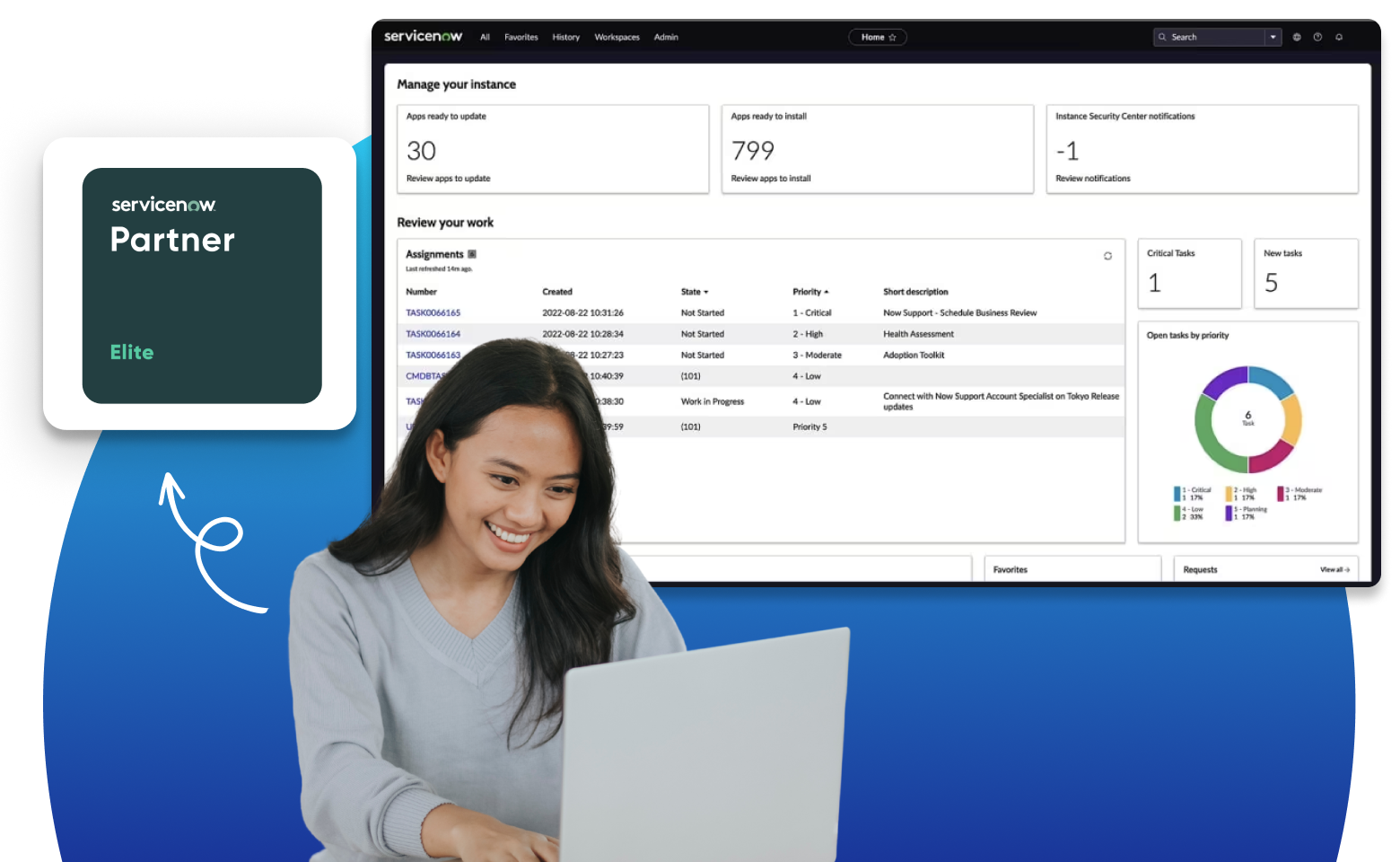Toggle the Priority column sort arrow
1400x862 pixels.
click(x=826, y=292)
